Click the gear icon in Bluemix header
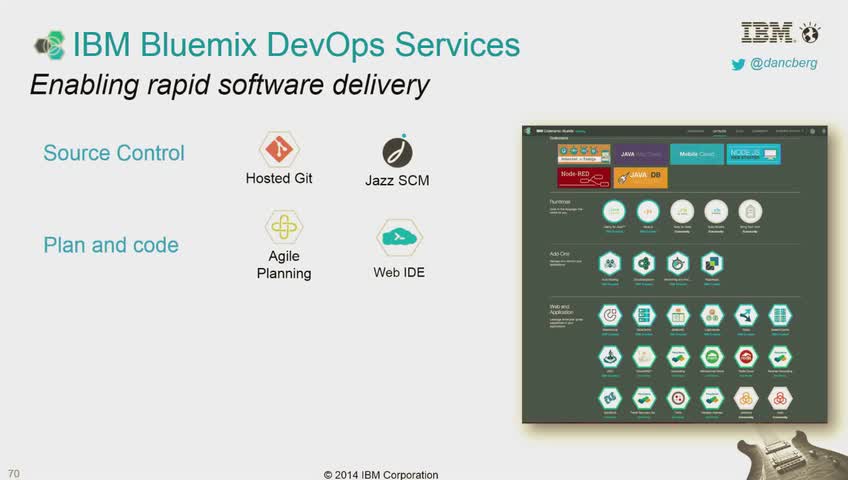Viewport: 848px width, 480px height. (812, 131)
